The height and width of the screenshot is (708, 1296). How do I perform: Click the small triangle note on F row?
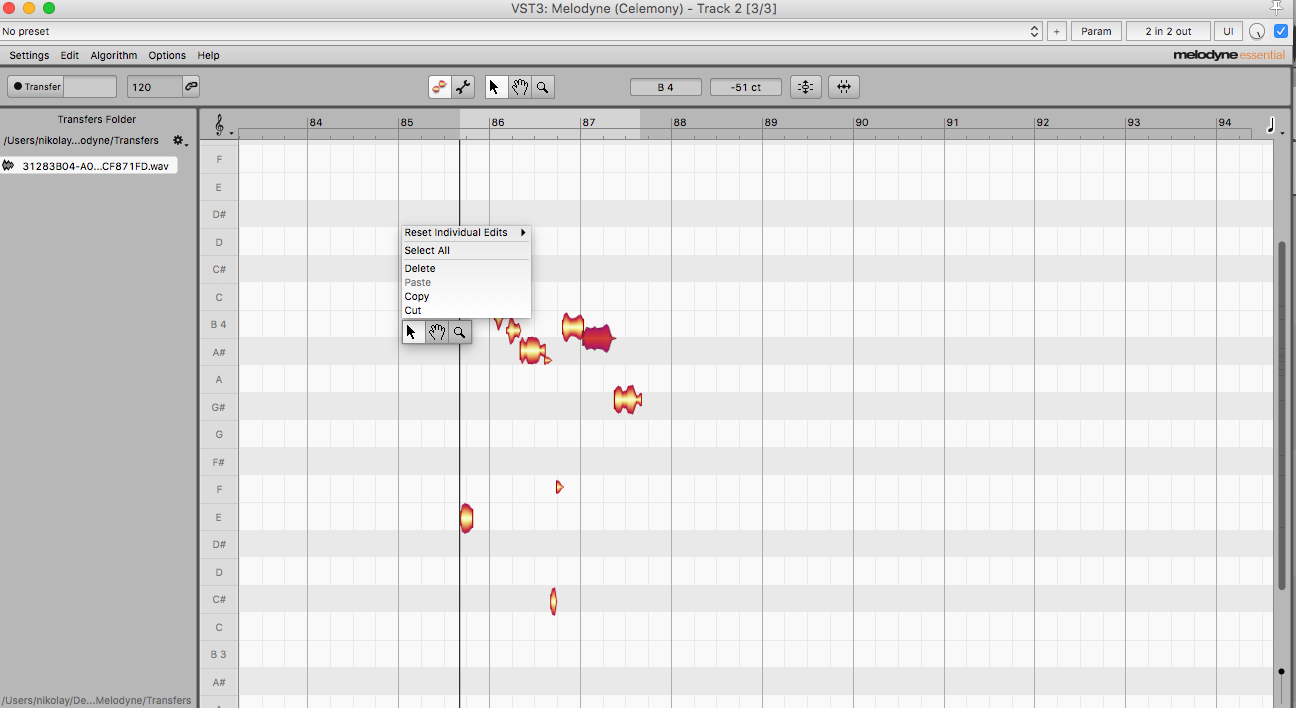click(x=560, y=487)
